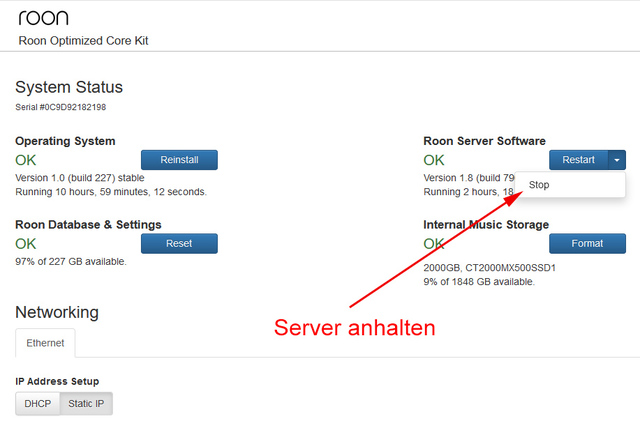Click the Roon Server Software heading
The height and width of the screenshot is (421, 640).
click(x=484, y=141)
